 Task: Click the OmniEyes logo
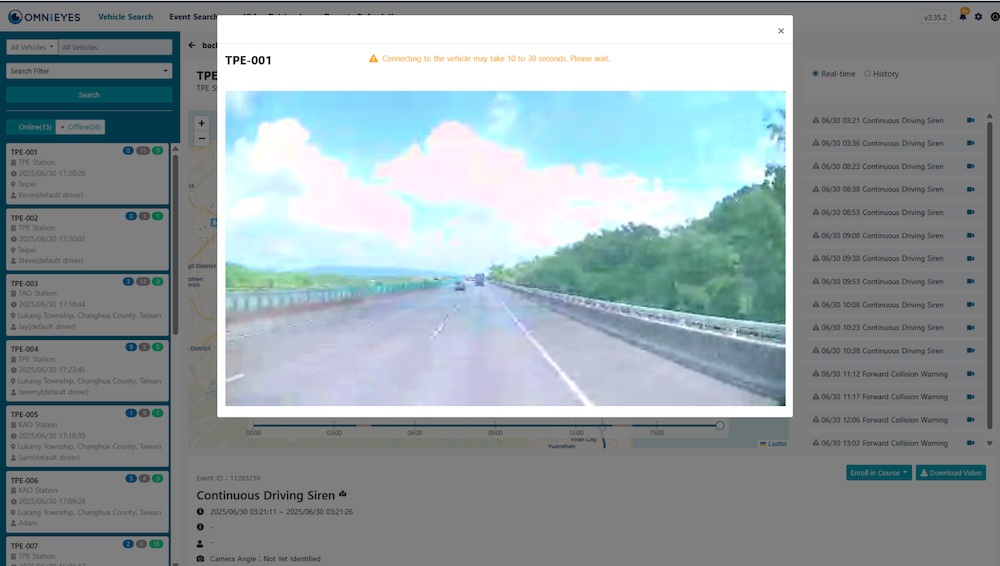(x=44, y=17)
